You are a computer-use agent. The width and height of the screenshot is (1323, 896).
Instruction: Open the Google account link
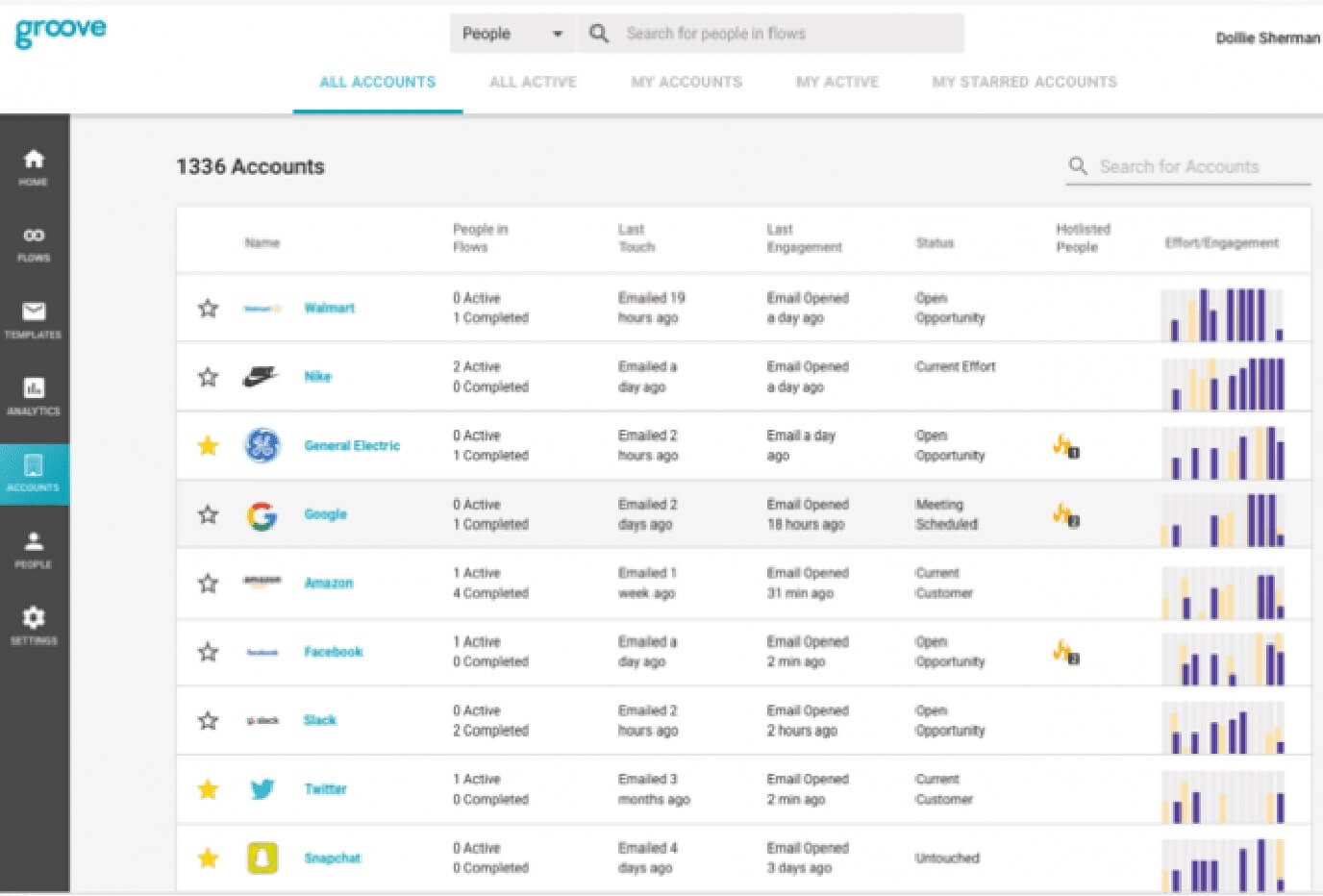point(325,514)
